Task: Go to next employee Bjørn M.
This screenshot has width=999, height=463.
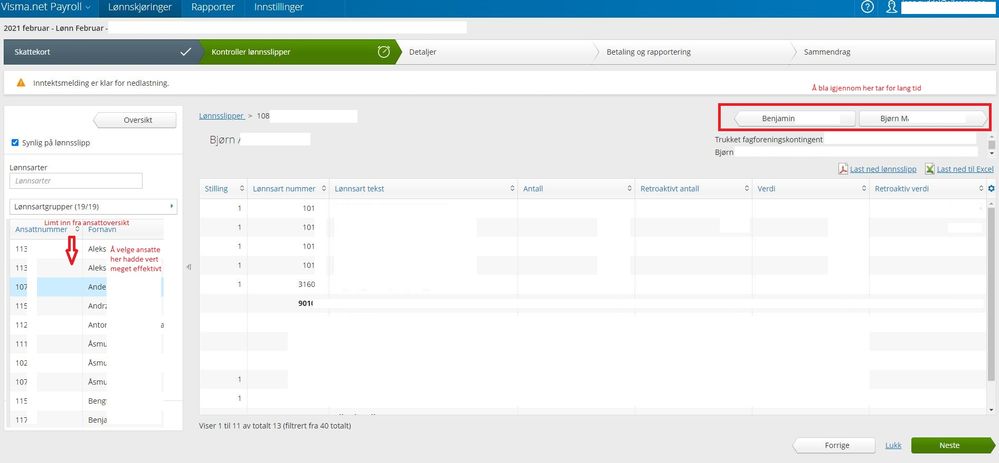Action: (x=923, y=118)
